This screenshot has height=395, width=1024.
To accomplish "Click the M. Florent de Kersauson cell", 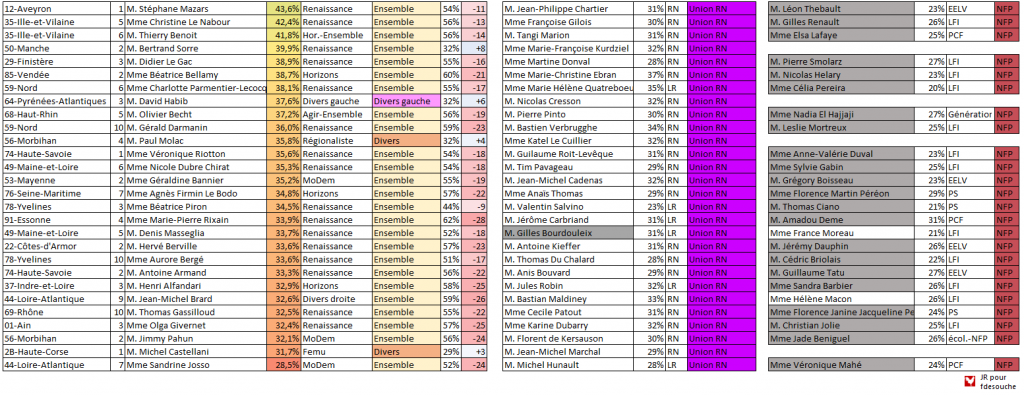I will pyautogui.click(x=568, y=338).
